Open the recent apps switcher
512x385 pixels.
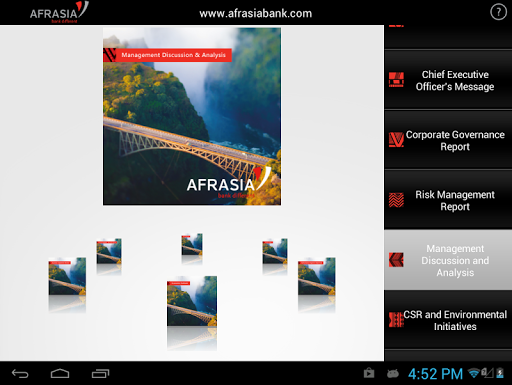pos(100,374)
